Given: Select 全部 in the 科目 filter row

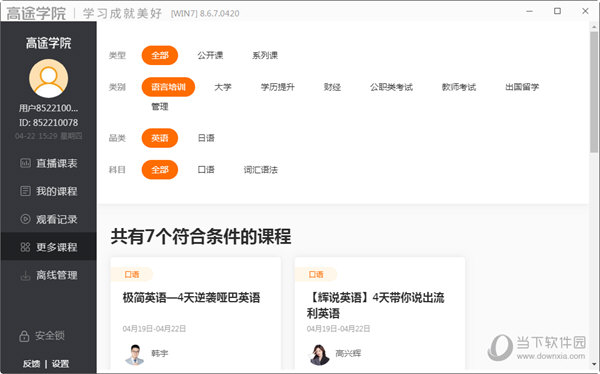Looking at the screenshot, I should click(160, 170).
